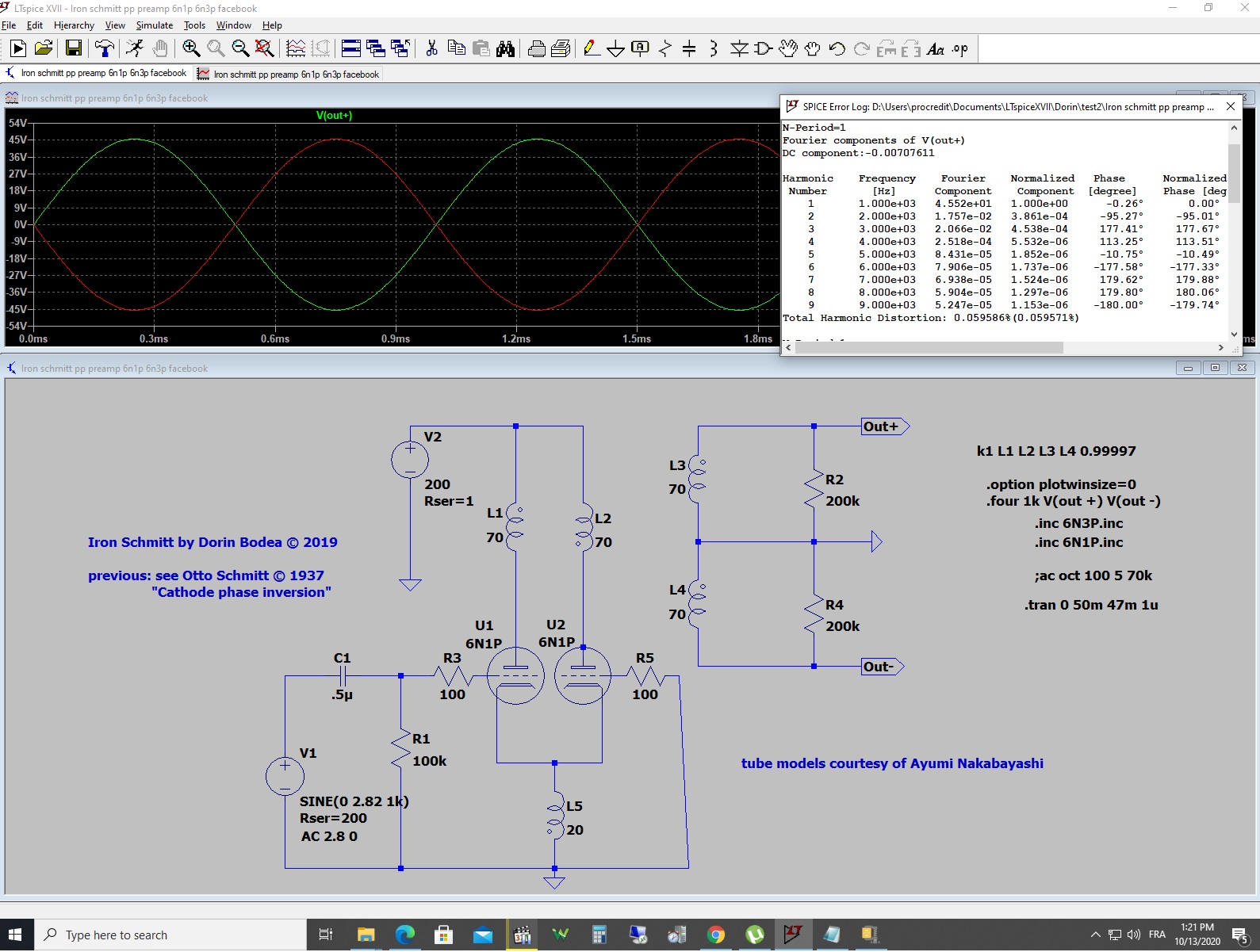Open the Hierarchy menu
The width and height of the screenshot is (1260, 952).
pyautogui.click(x=74, y=25)
